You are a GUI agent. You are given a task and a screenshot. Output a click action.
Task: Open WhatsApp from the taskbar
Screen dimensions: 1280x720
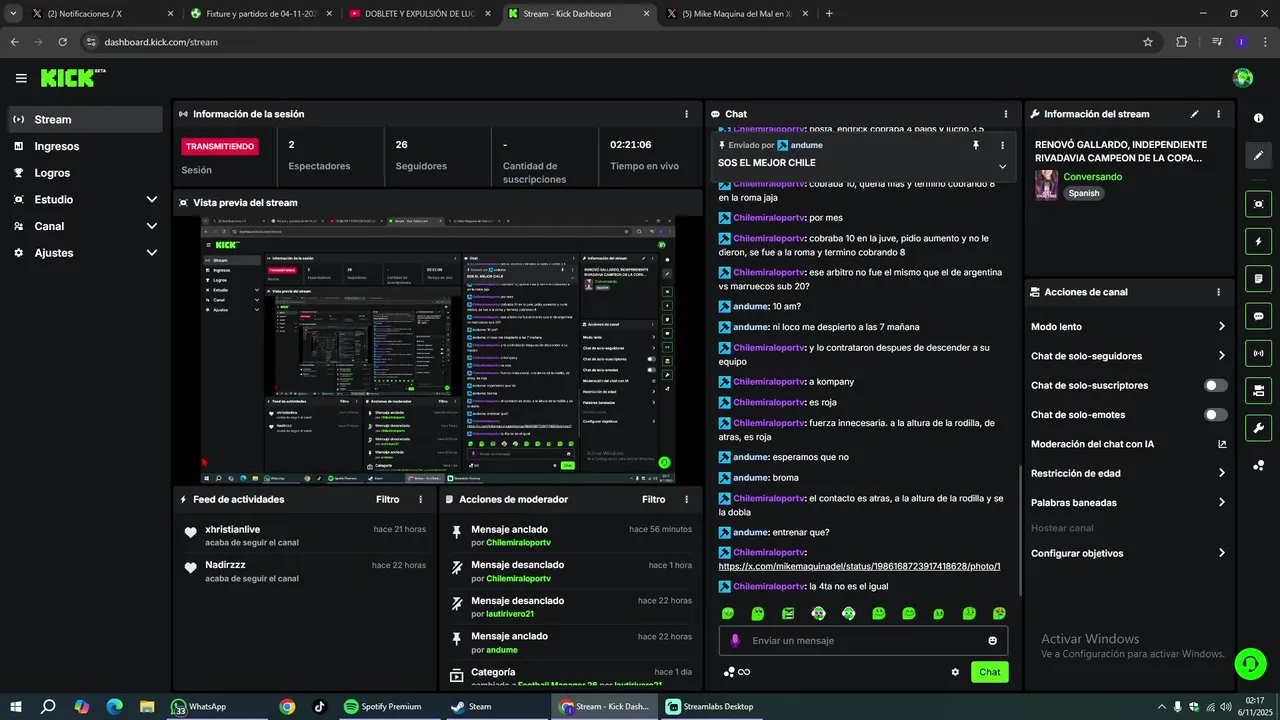(x=198, y=707)
